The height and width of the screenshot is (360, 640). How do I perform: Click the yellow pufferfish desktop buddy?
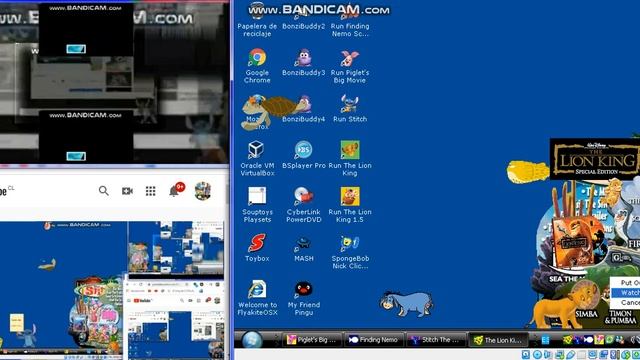(x=527, y=171)
